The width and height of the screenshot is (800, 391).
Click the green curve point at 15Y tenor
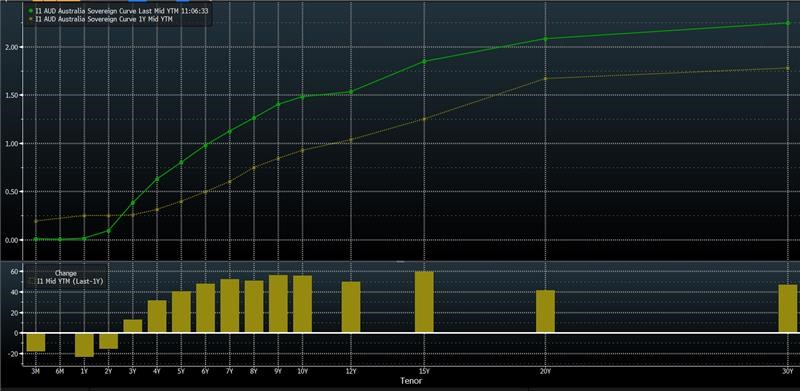424,61
